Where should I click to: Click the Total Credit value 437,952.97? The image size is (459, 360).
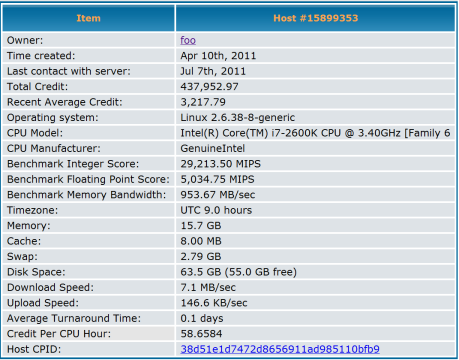click(x=209, y=87)
